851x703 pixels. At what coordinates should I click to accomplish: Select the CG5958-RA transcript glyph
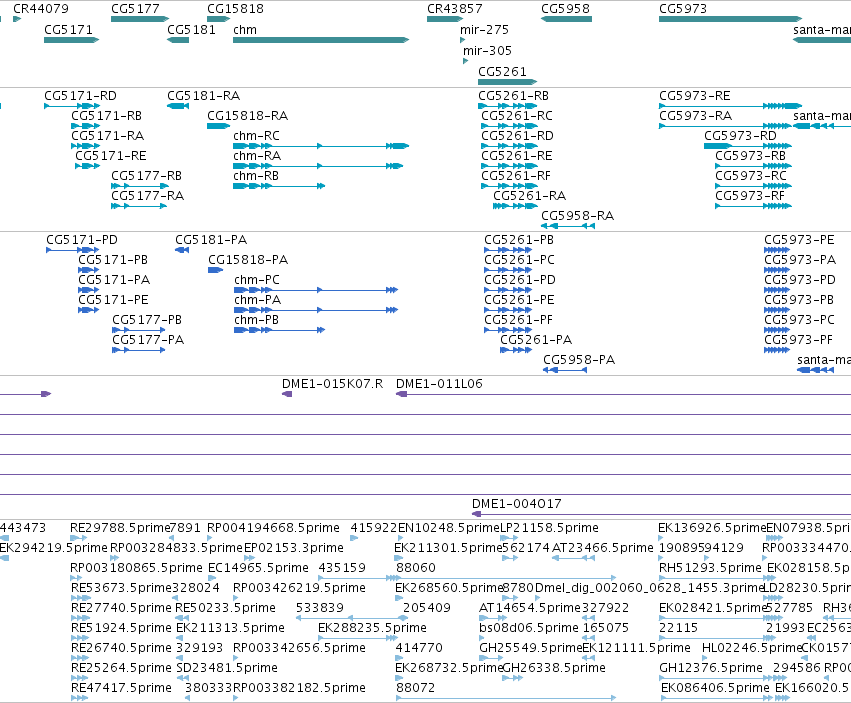tap(568, 226)
